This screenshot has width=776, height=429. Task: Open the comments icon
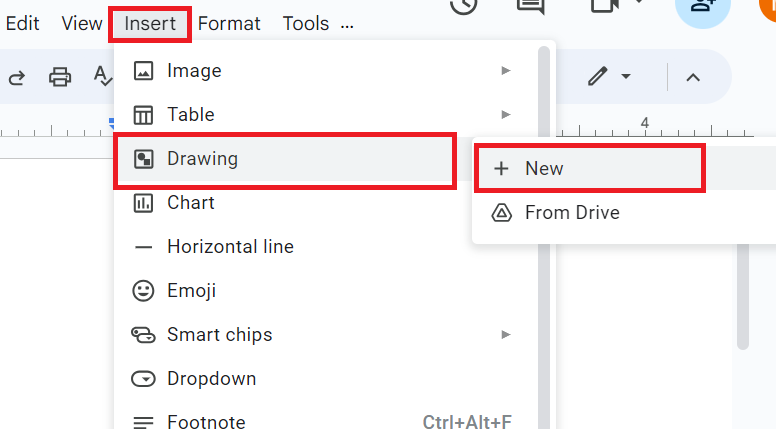point(530,6)
